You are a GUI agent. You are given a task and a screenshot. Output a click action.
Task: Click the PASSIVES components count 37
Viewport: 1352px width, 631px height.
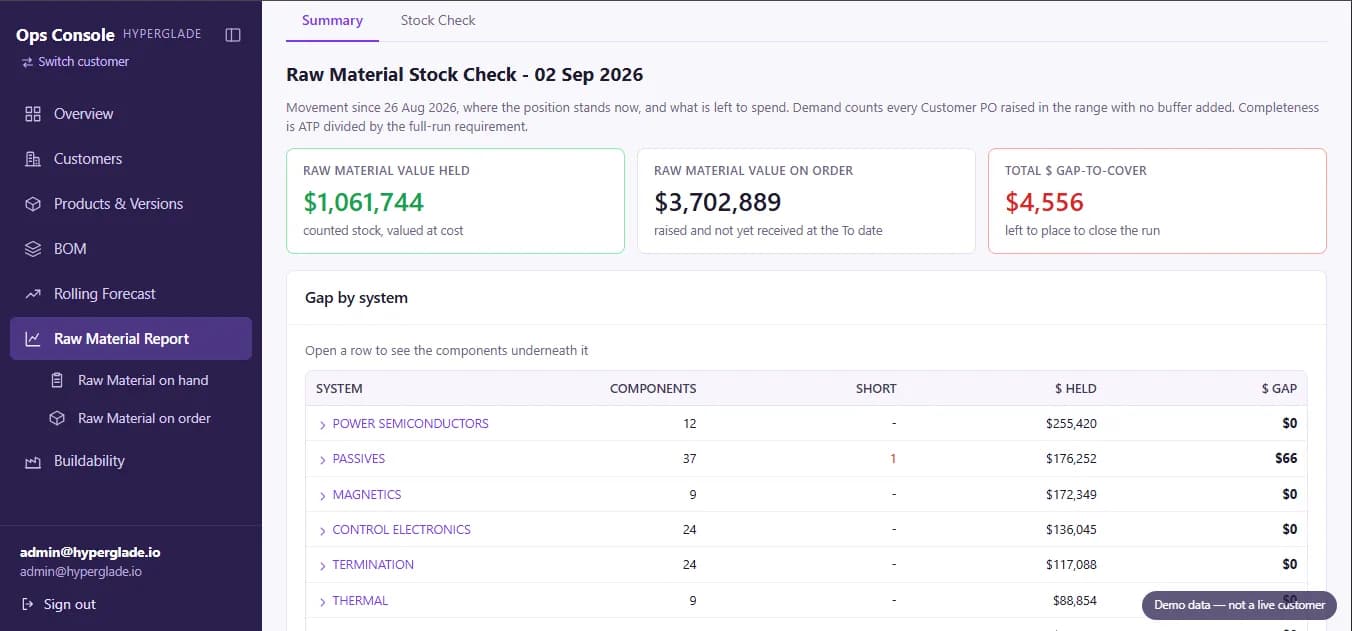[689, 459]
